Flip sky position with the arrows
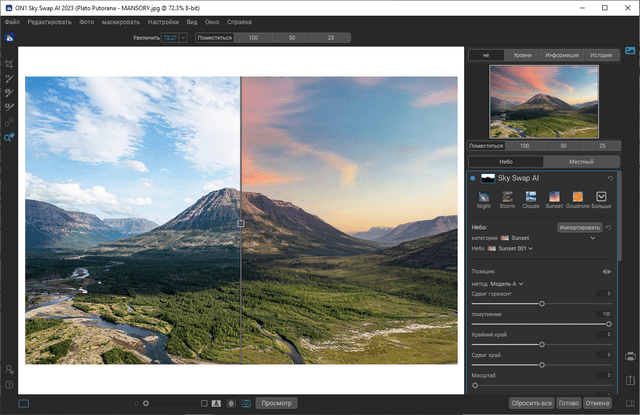 coord(605,271)
